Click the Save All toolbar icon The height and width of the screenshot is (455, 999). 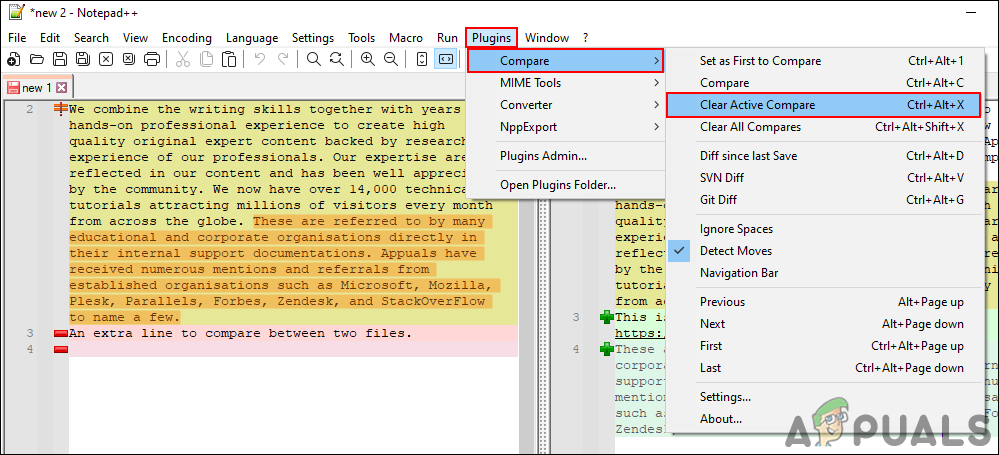coord(82,60)
